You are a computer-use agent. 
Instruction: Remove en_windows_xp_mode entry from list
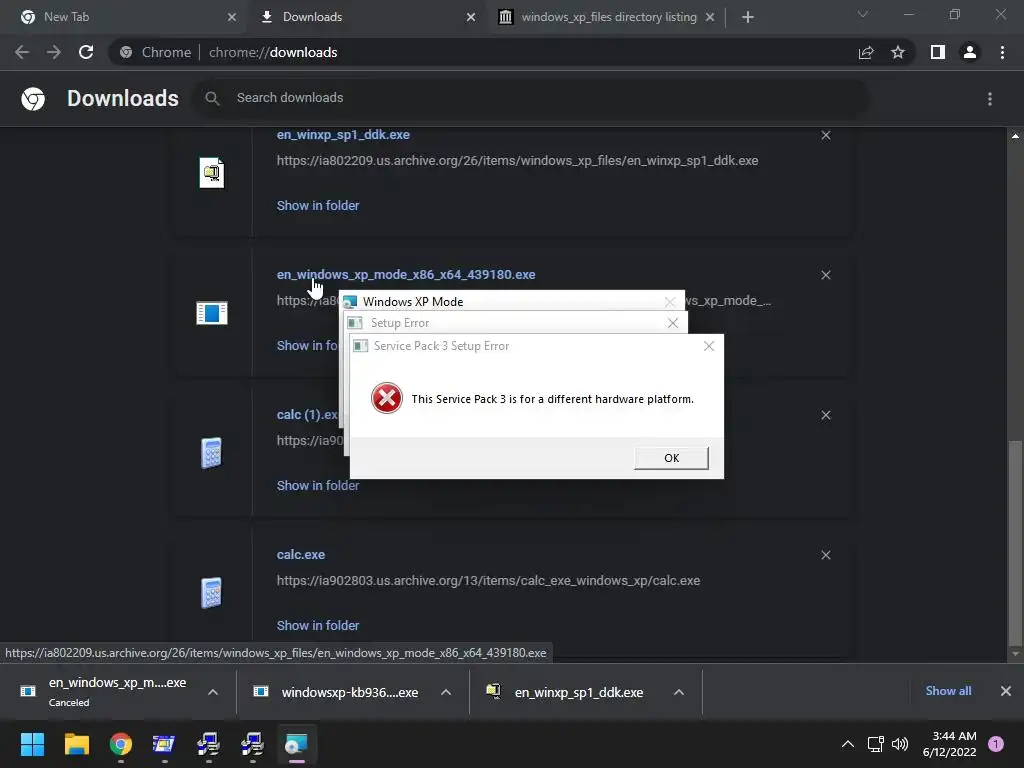[x=825, y=275]
